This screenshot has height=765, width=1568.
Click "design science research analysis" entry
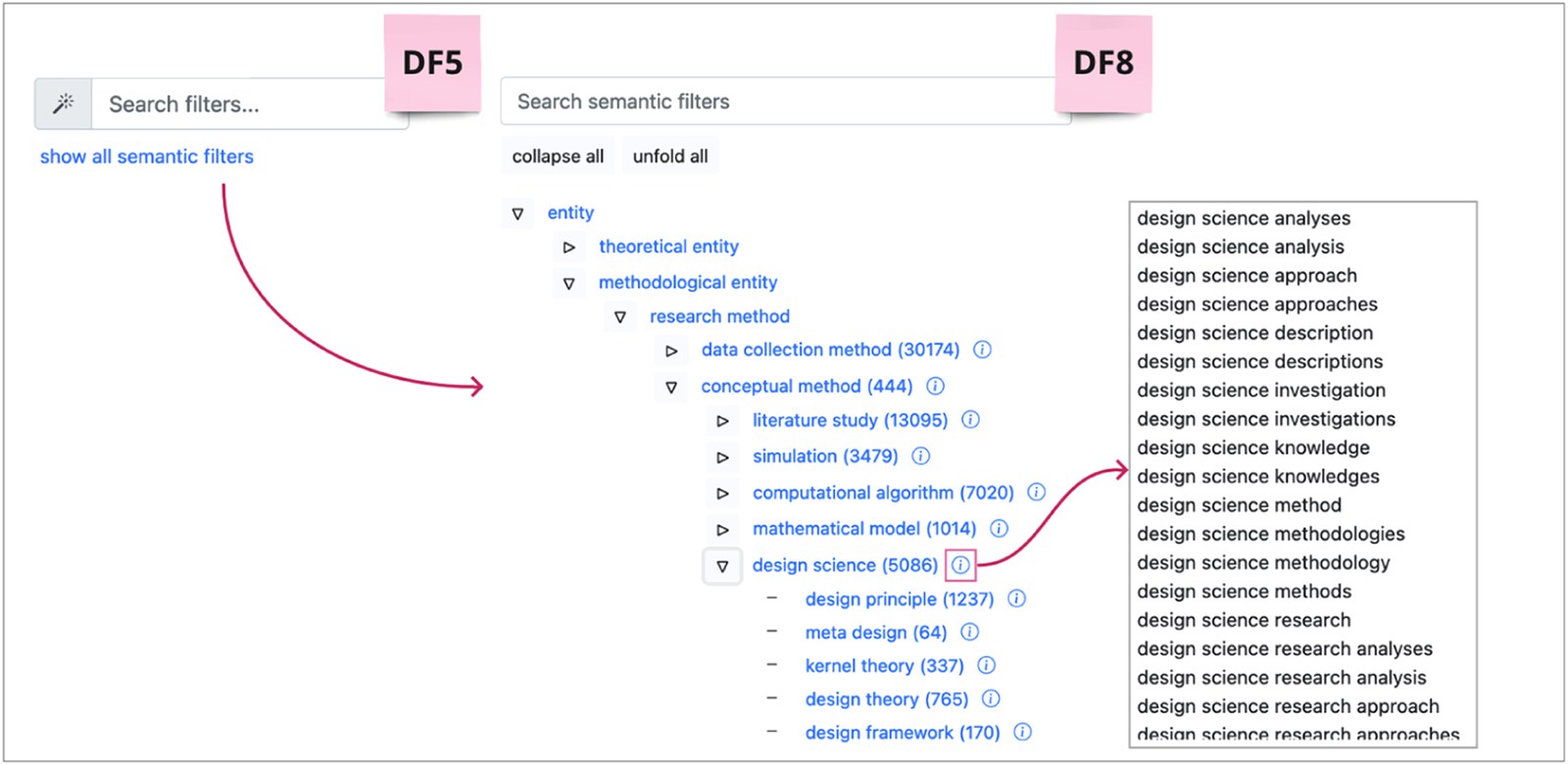[1282, 677]
